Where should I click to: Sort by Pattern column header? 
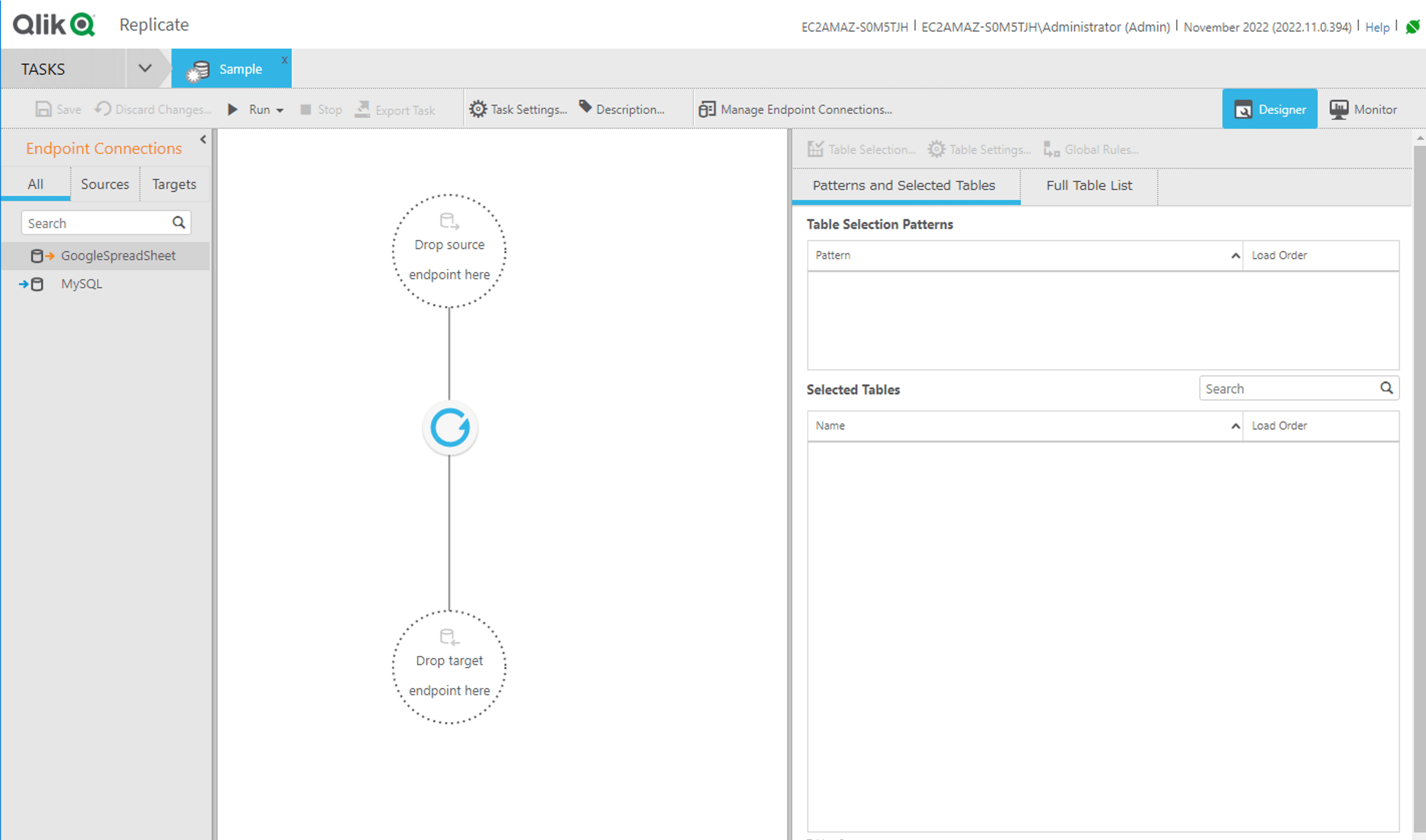(833, 255)
